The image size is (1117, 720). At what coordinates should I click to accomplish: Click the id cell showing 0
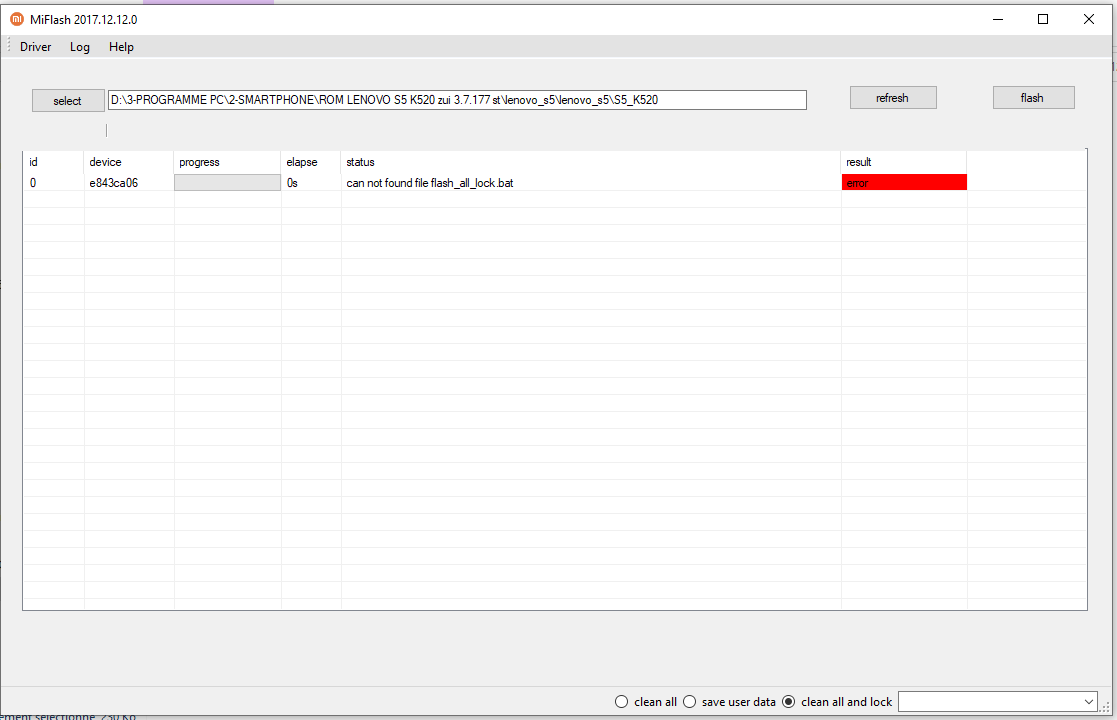click(x=33, y=183)
